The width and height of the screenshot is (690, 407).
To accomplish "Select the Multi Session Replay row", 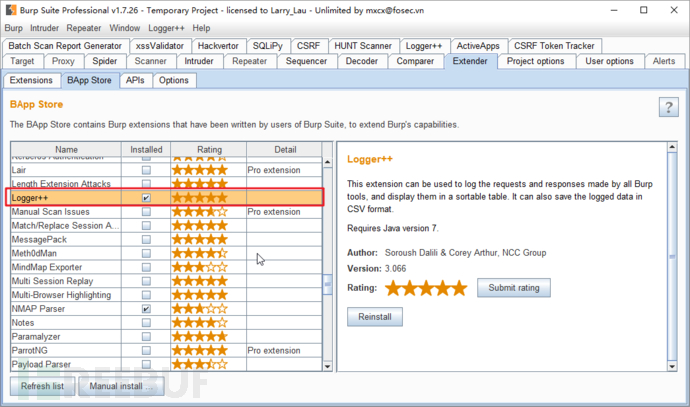I will click(x=167, y=281).
